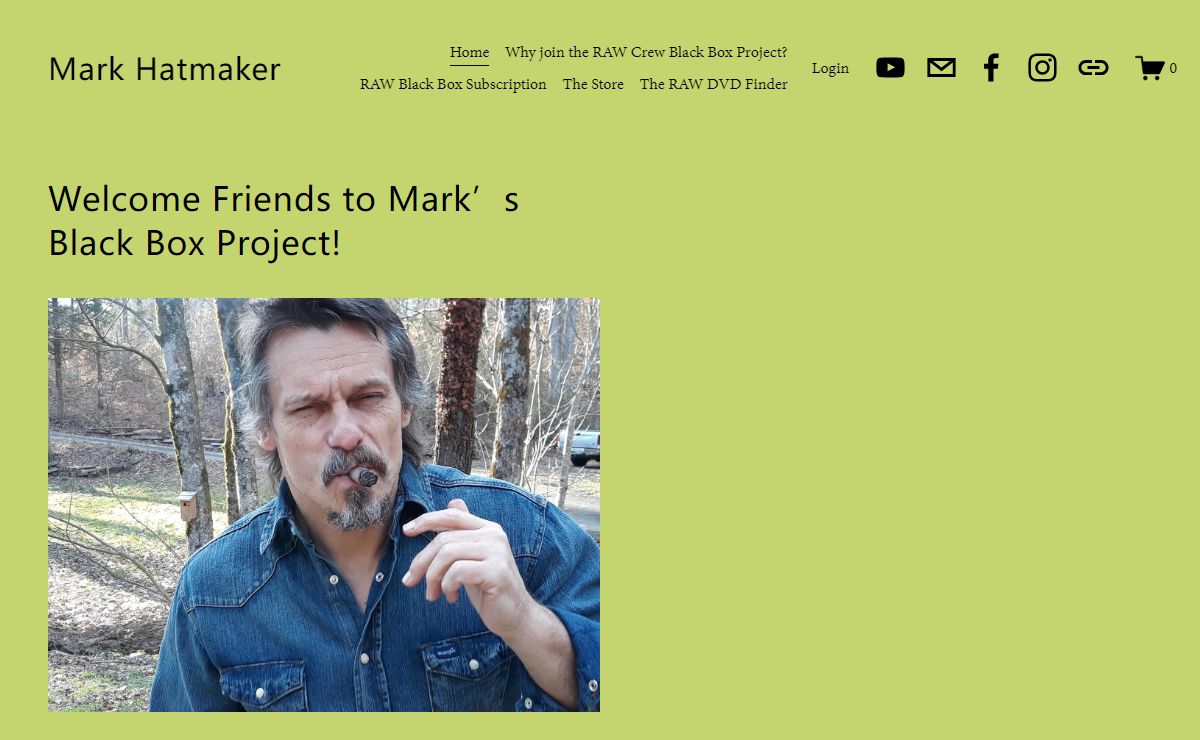Visit the Facebook page icon
Viewport: 1200px width, 740px height.
tap(991, 68)
